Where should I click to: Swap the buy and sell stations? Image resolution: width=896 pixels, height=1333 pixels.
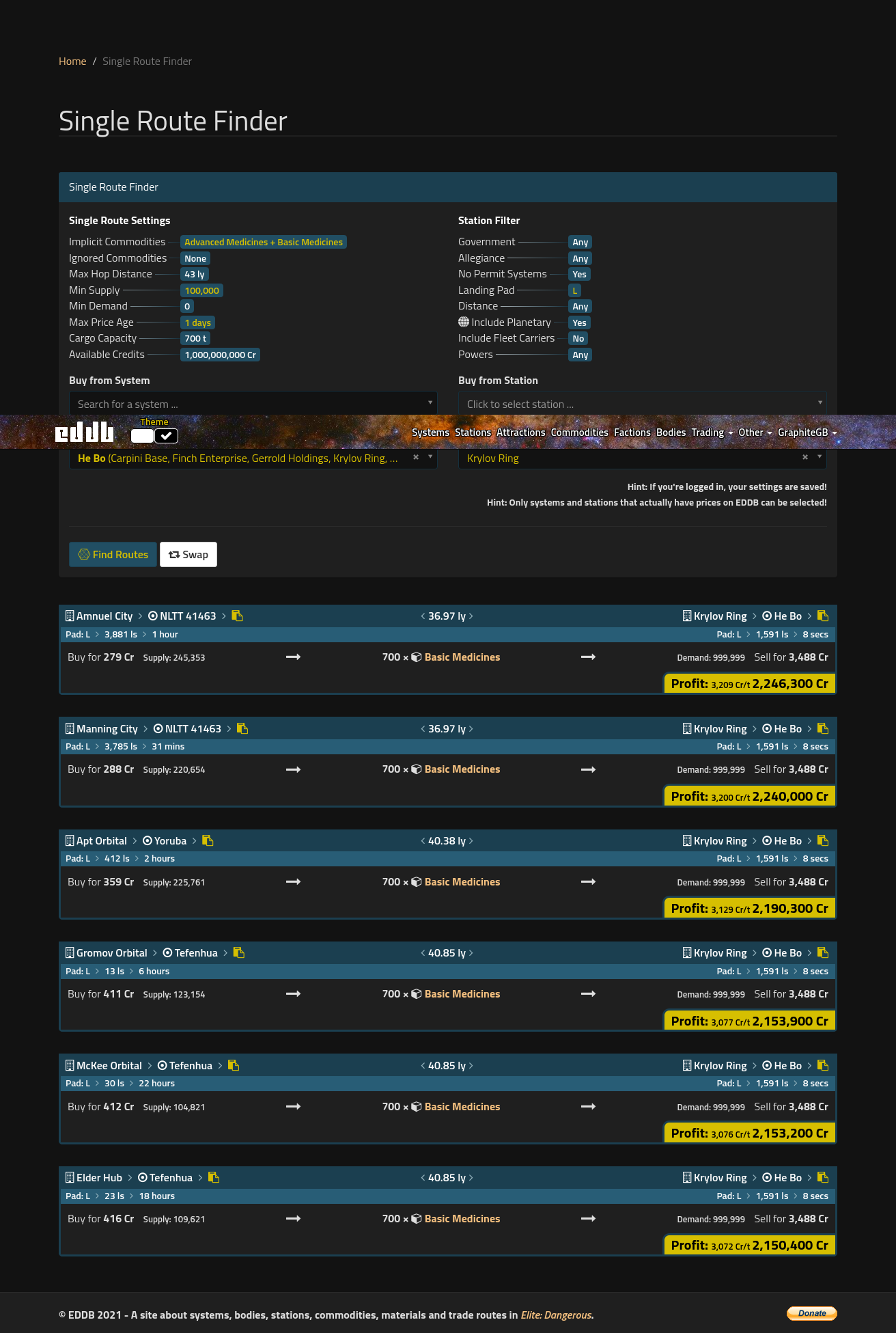pyautogui.click(x=188, y=554)
